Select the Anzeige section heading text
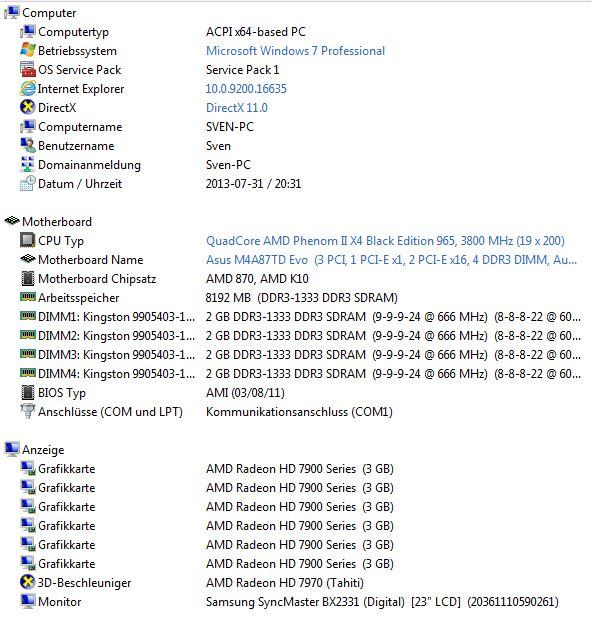Image resolution: width=592 pixels, height=624 pixels. [x=43, y=450]
